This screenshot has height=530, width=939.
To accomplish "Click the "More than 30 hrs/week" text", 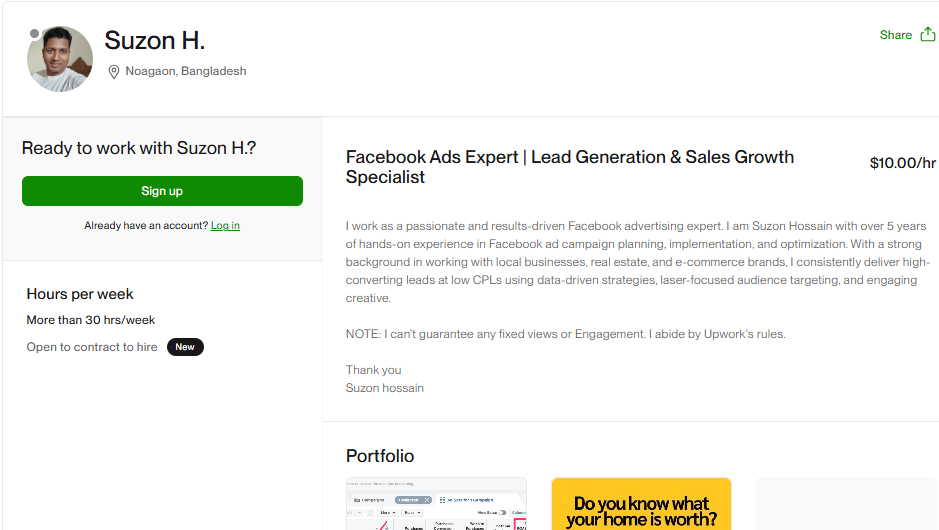I will pyautogui.click(x=91, y=320).
